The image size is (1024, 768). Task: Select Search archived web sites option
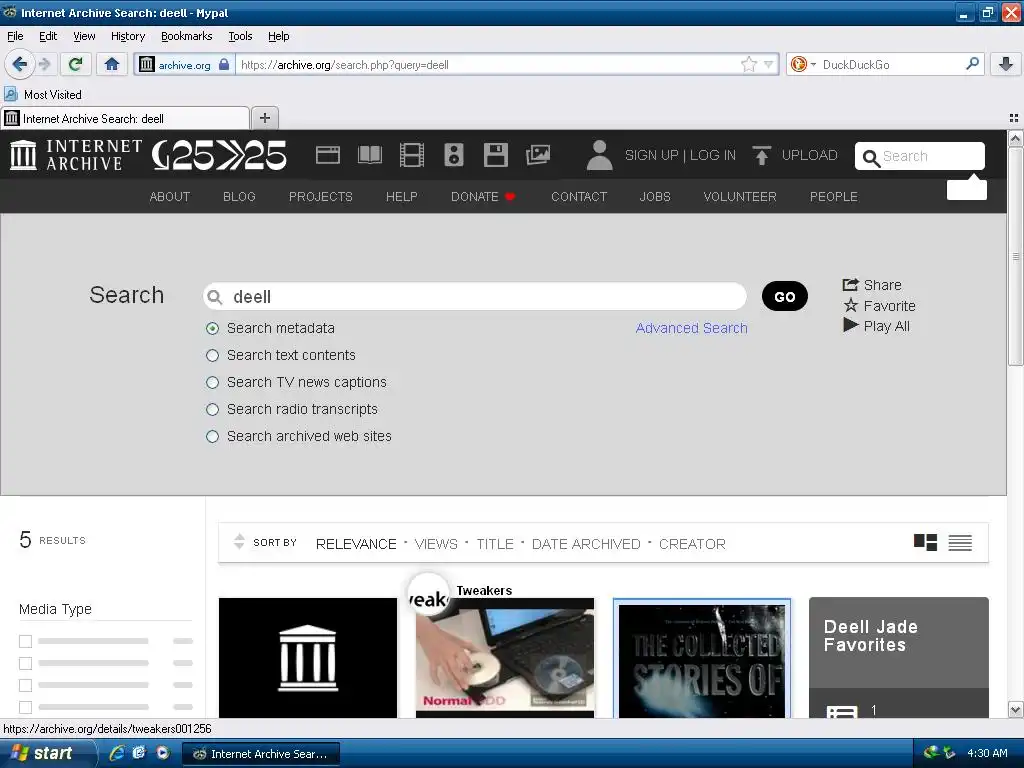212,436
